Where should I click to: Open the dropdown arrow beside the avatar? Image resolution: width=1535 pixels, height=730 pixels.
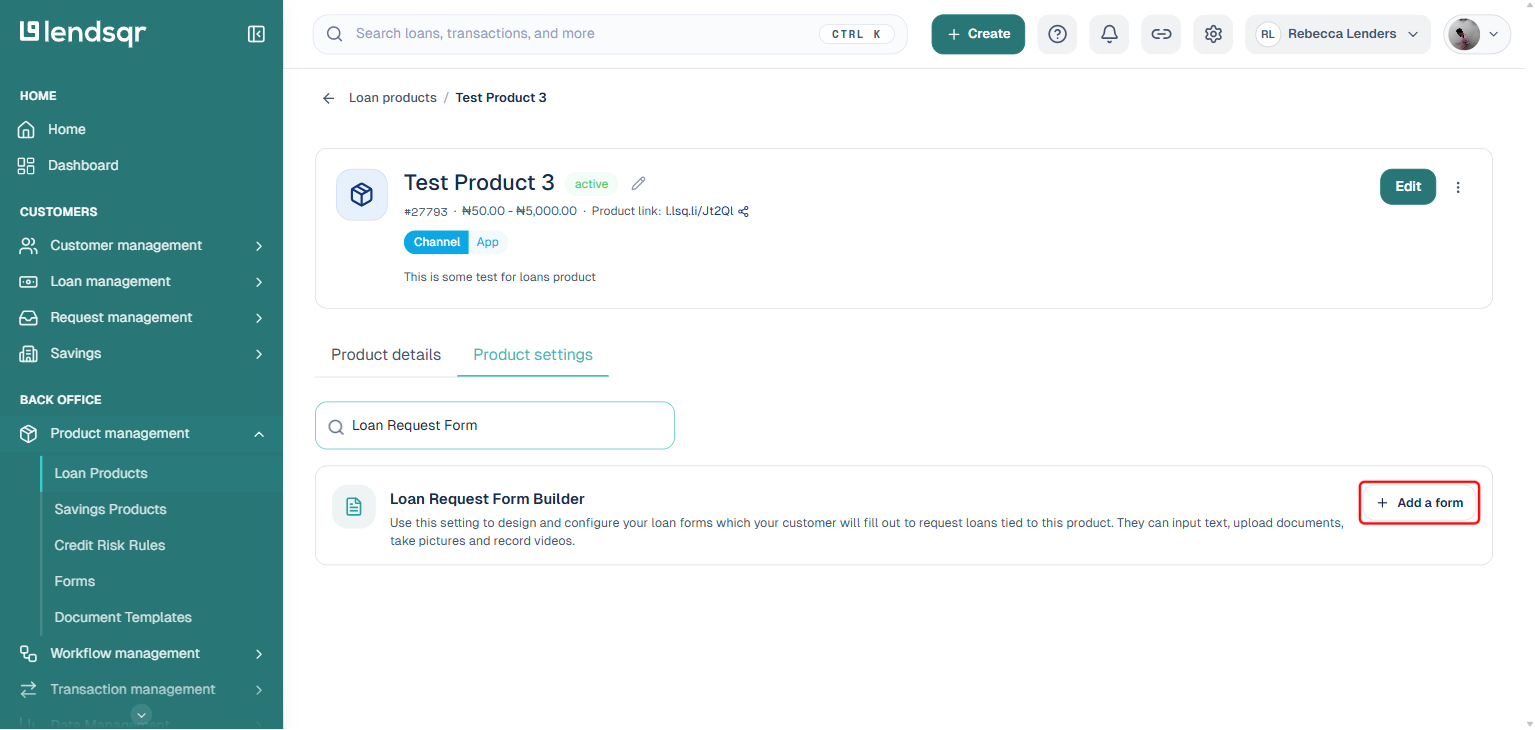(1494, 34)
